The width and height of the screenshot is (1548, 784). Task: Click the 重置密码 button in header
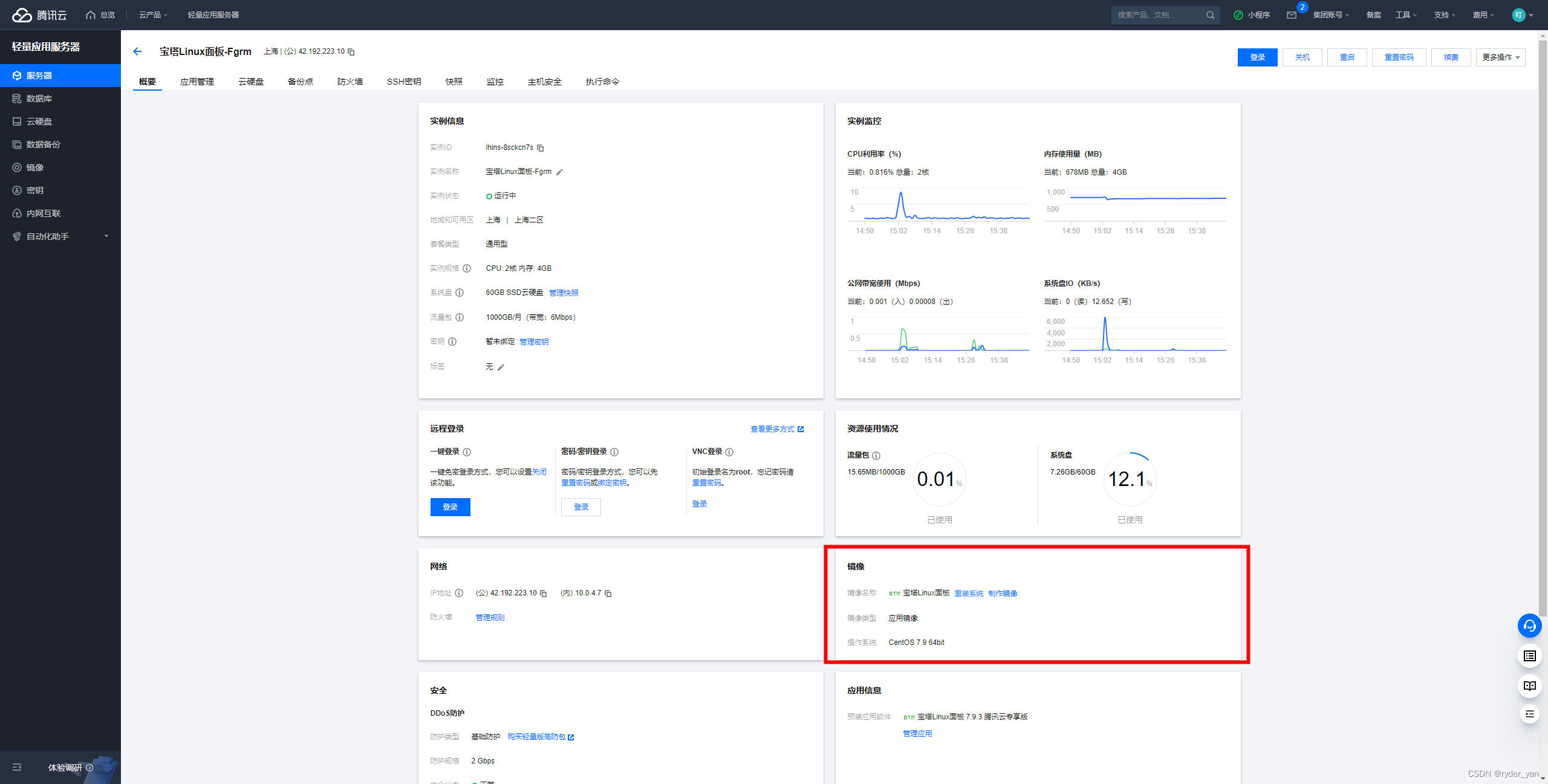click(1399, 57)
